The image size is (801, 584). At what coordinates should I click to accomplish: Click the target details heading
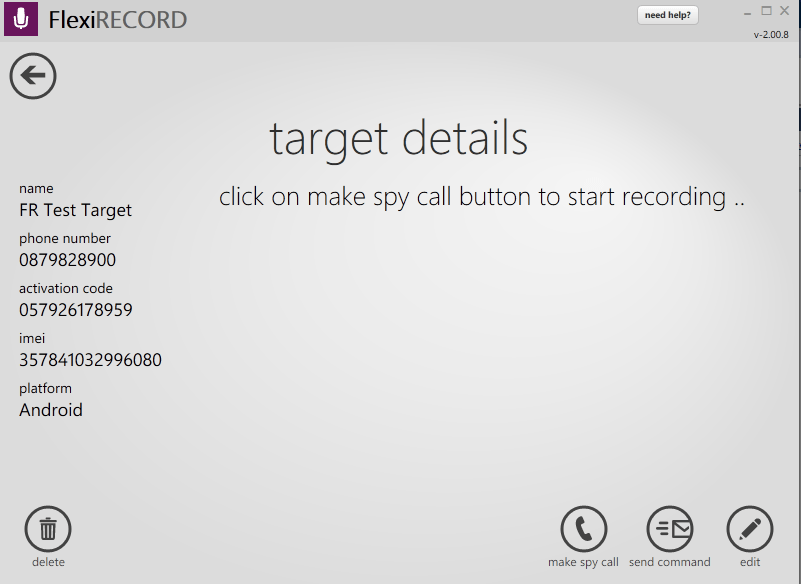point(398,139)
